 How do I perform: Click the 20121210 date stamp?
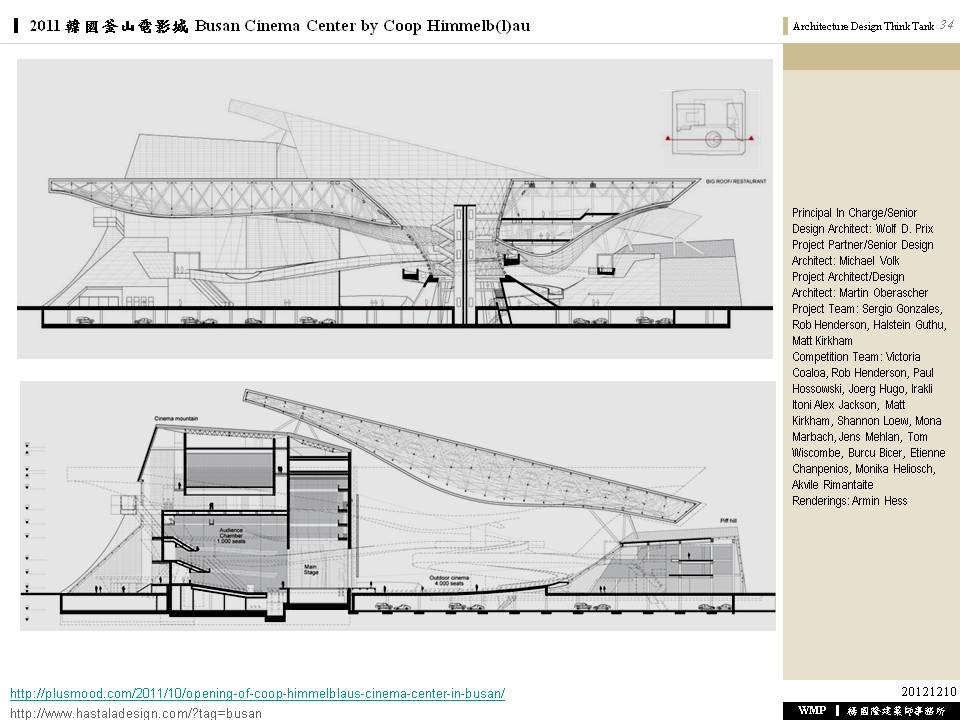coord(929,692)
